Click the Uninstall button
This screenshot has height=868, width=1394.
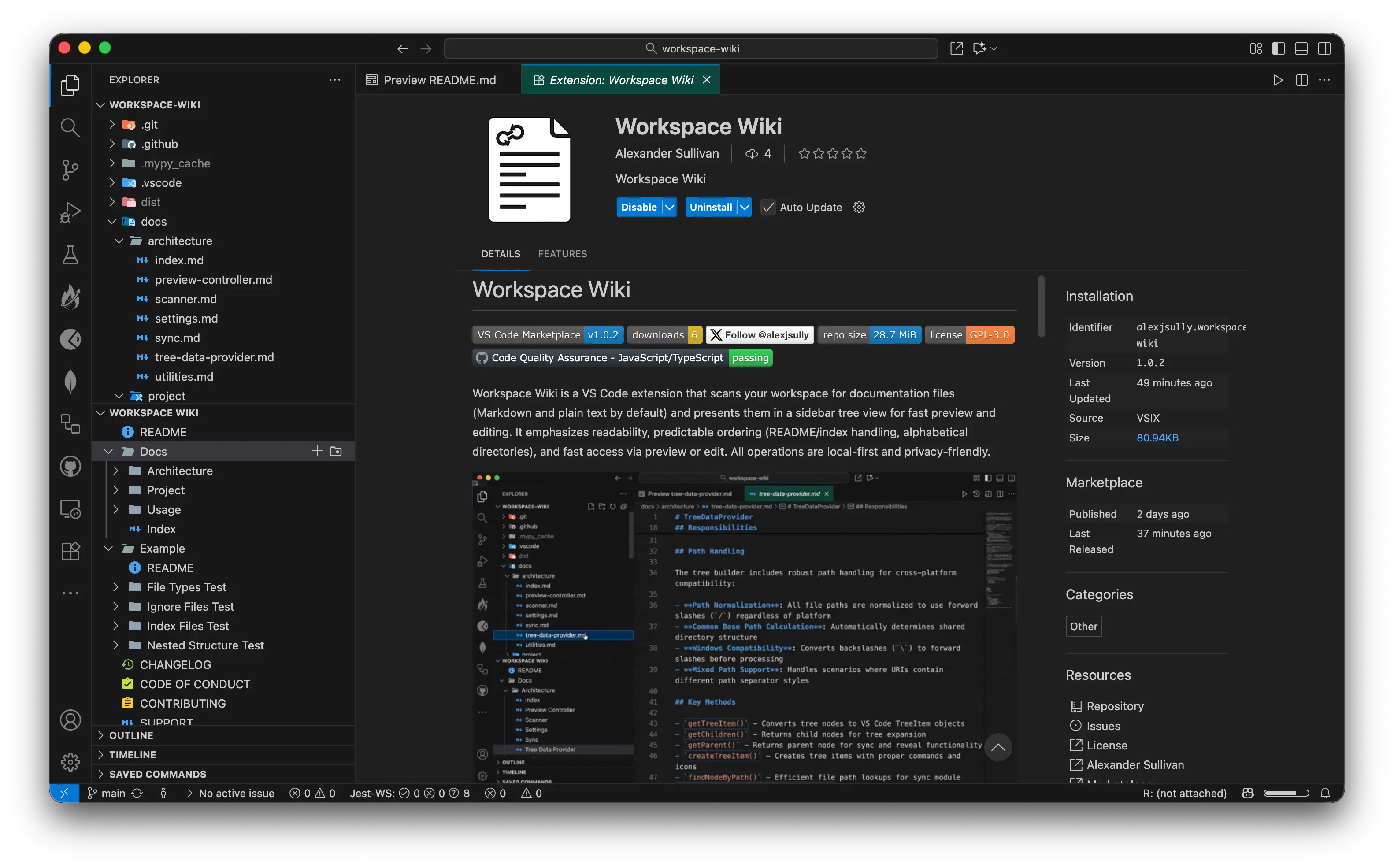711,207
